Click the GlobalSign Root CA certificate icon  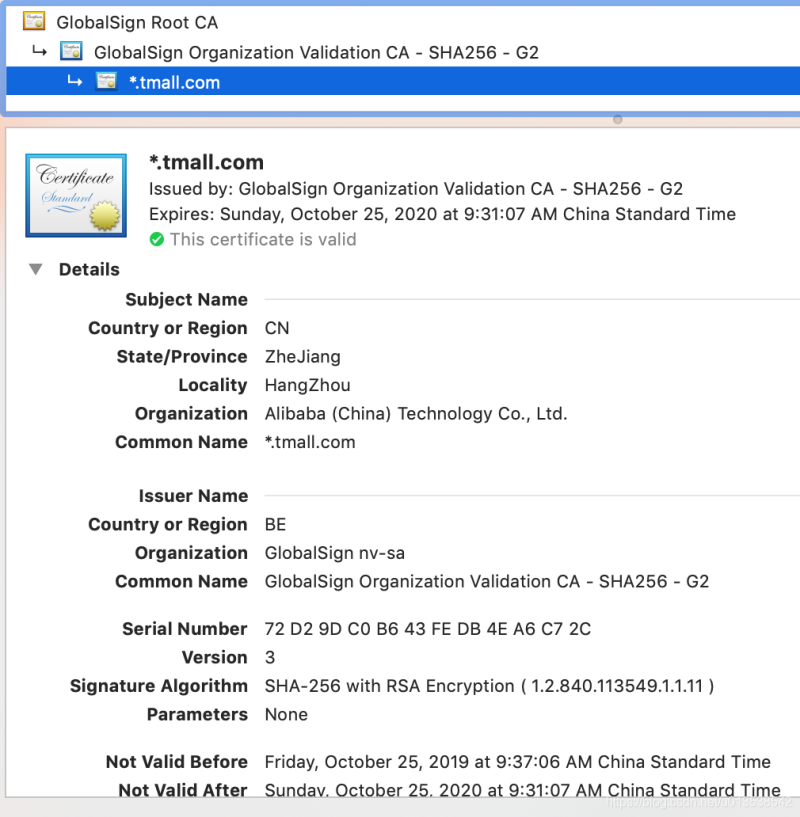[34, 21]
